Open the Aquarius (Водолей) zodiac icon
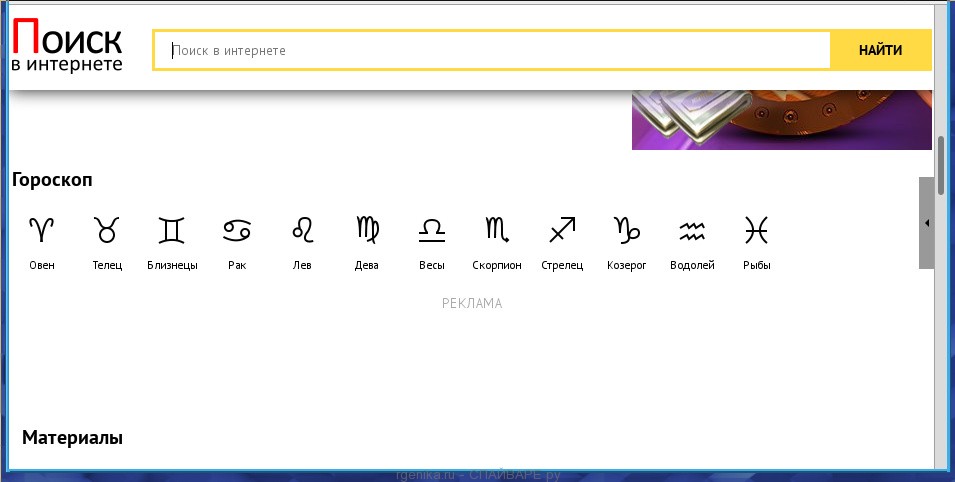This screenshot has height=482, width=955. click(x=692, y=231)
